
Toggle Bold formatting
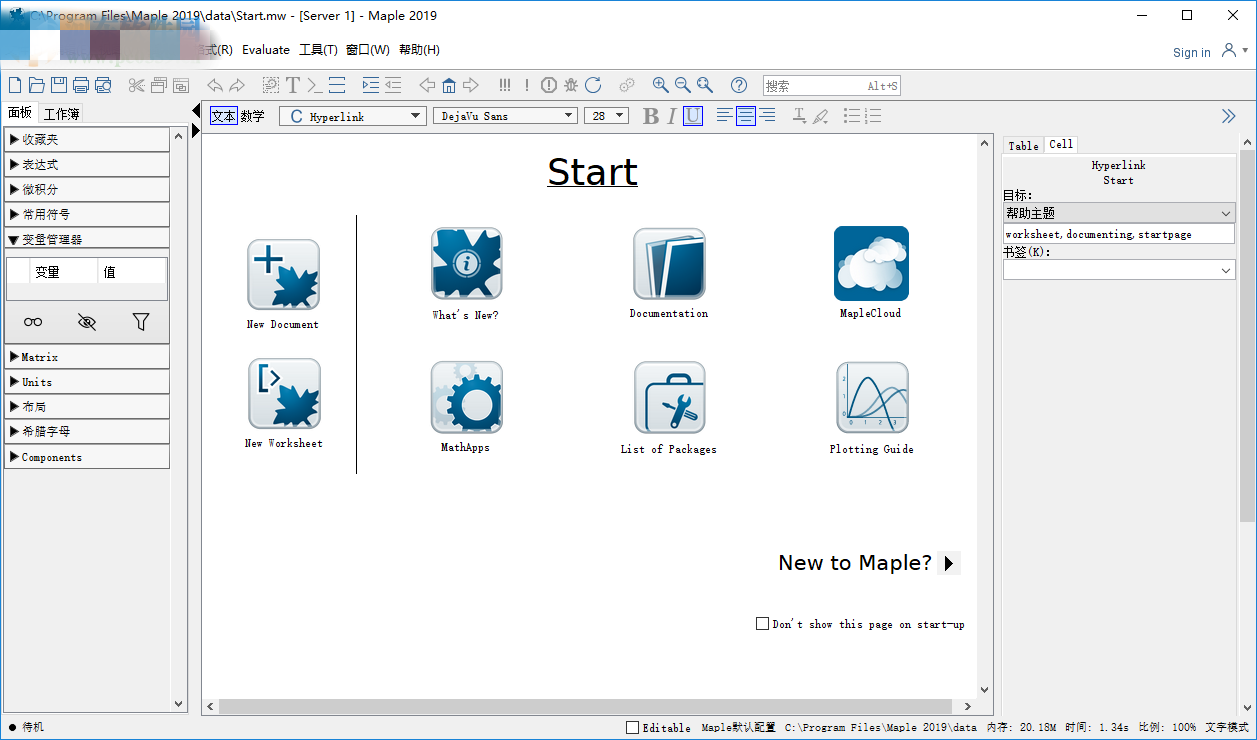(651, 116)
